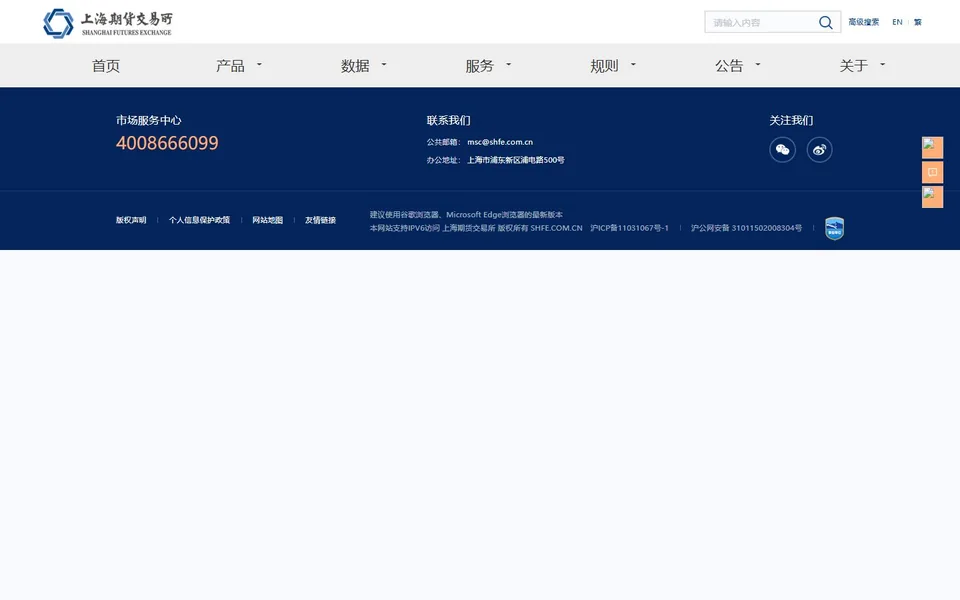This screenshot has height=600, width=960.
Task: Click the 联系我们 heading
Action: point(449,120)
